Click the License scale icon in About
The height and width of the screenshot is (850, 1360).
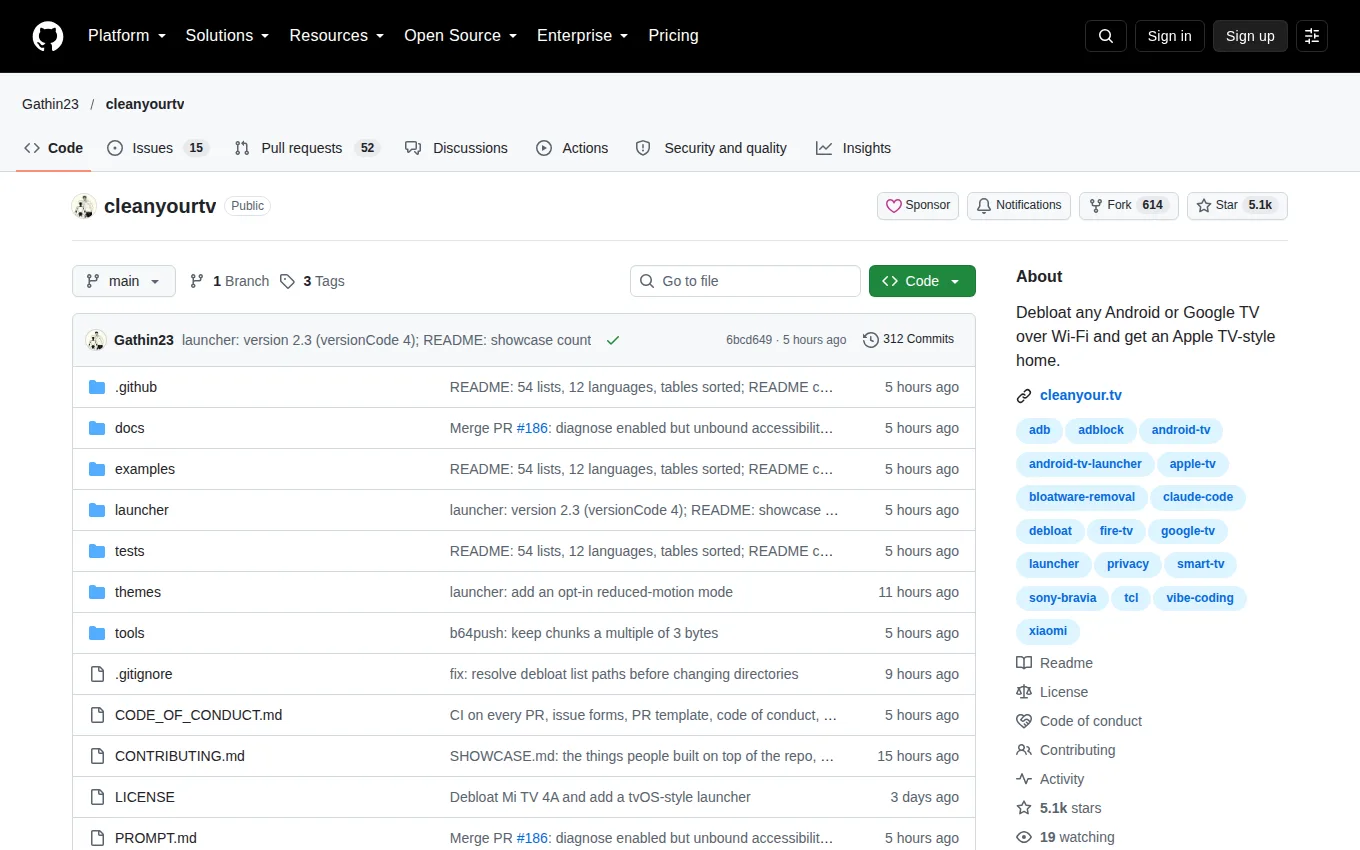[x=1024, y=692]
